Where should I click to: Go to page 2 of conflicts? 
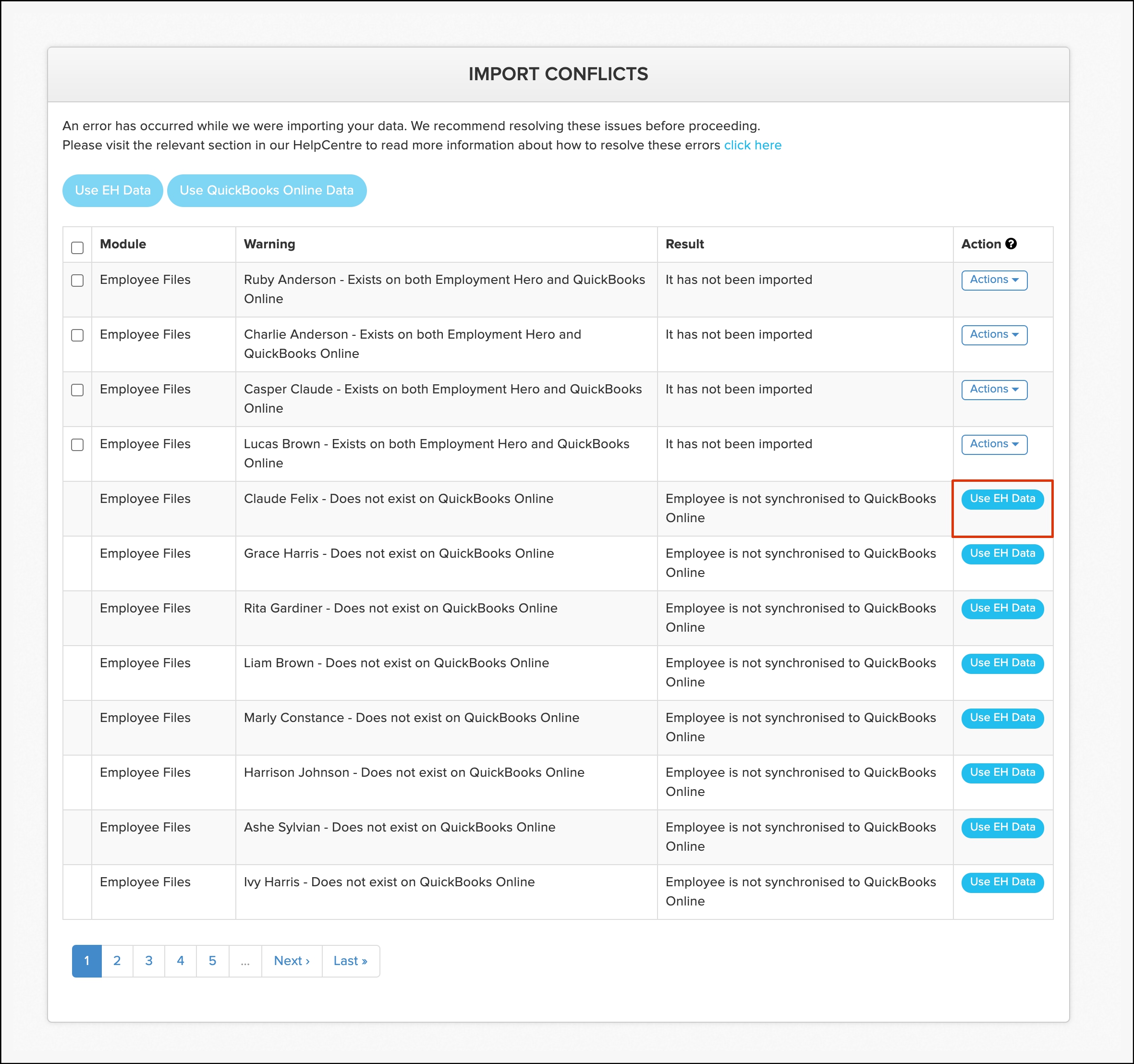tap(117, 961)
